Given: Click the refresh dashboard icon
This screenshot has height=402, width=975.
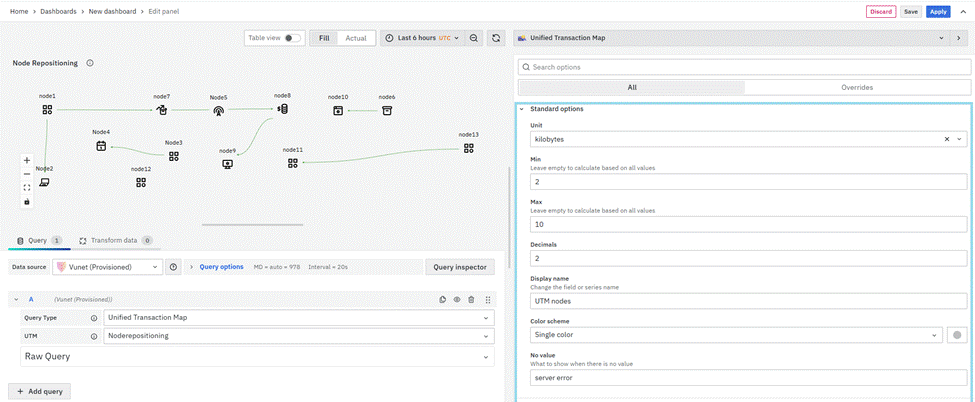Looking at the screenshot, I should coord(497,38).
